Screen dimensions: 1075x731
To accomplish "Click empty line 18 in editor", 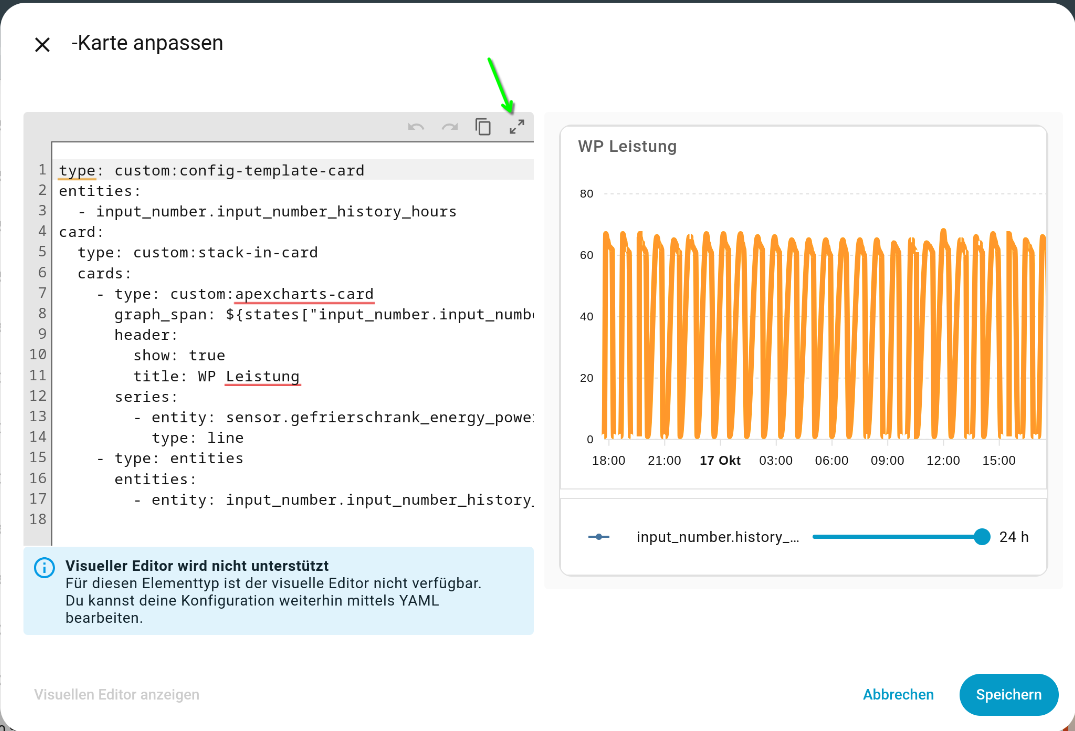I will 295,519.
